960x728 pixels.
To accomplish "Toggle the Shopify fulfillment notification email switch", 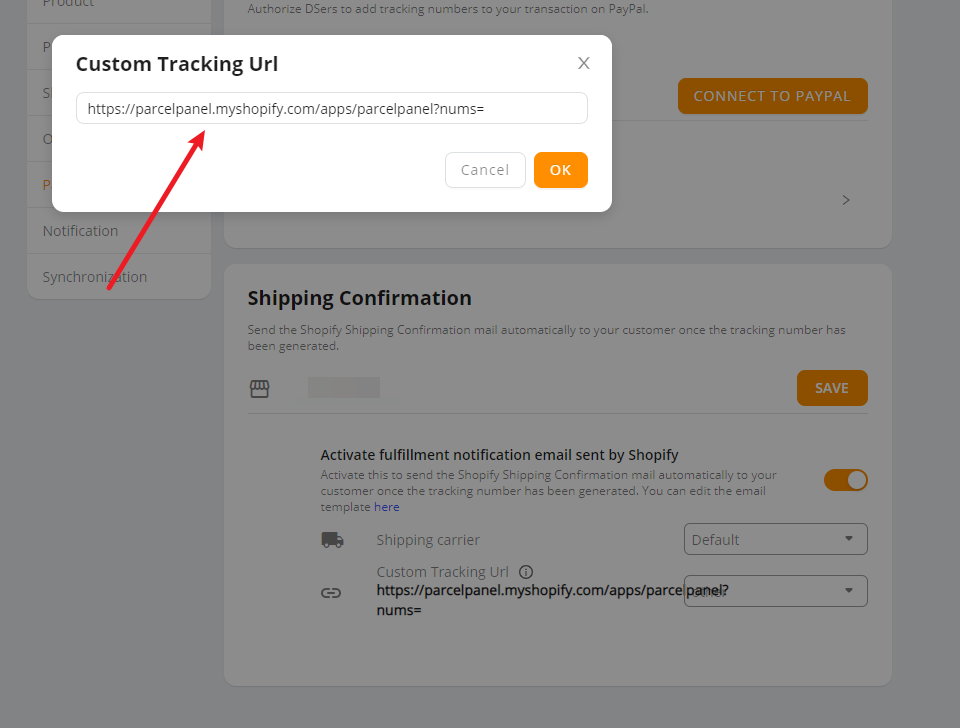I will point(846,480).
